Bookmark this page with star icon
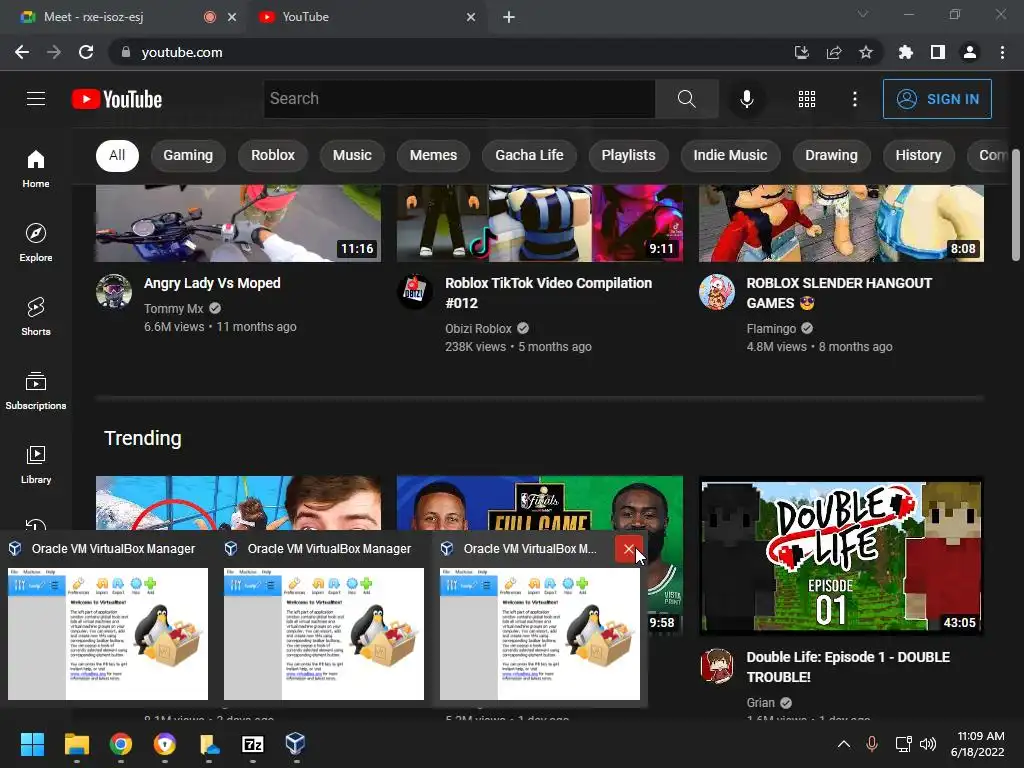Viewport: 1024px width, 768px height. [x=866, y=52]
